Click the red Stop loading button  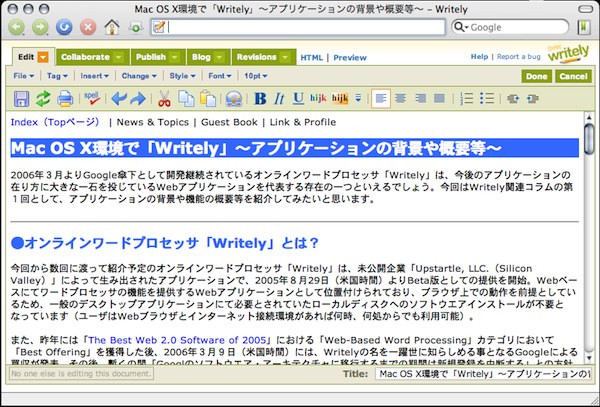88,27
